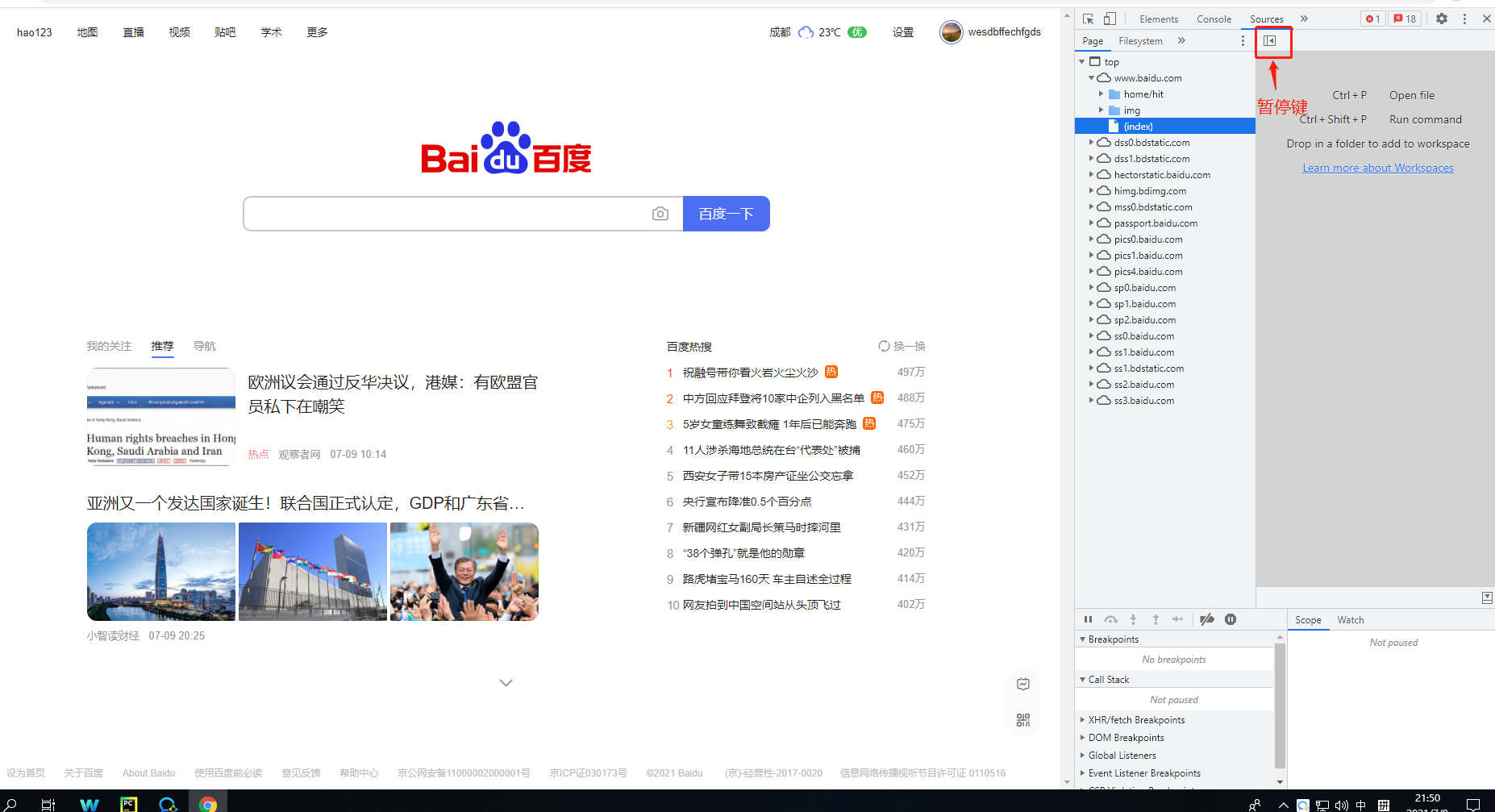1495x812 pixels.
Task: Select the (index) file
Action: pos(1164,127)
